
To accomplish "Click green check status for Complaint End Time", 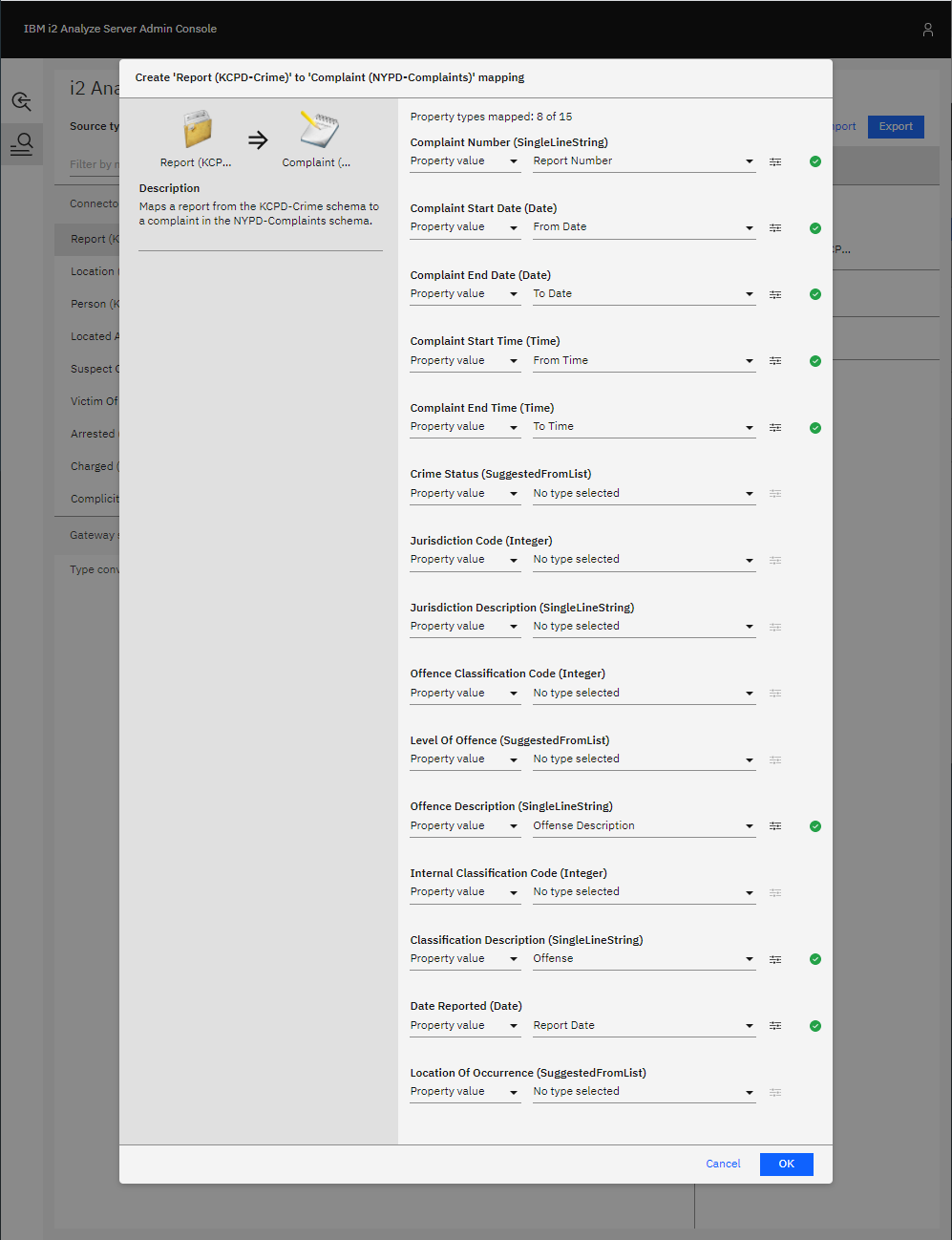I will point(814,428).
